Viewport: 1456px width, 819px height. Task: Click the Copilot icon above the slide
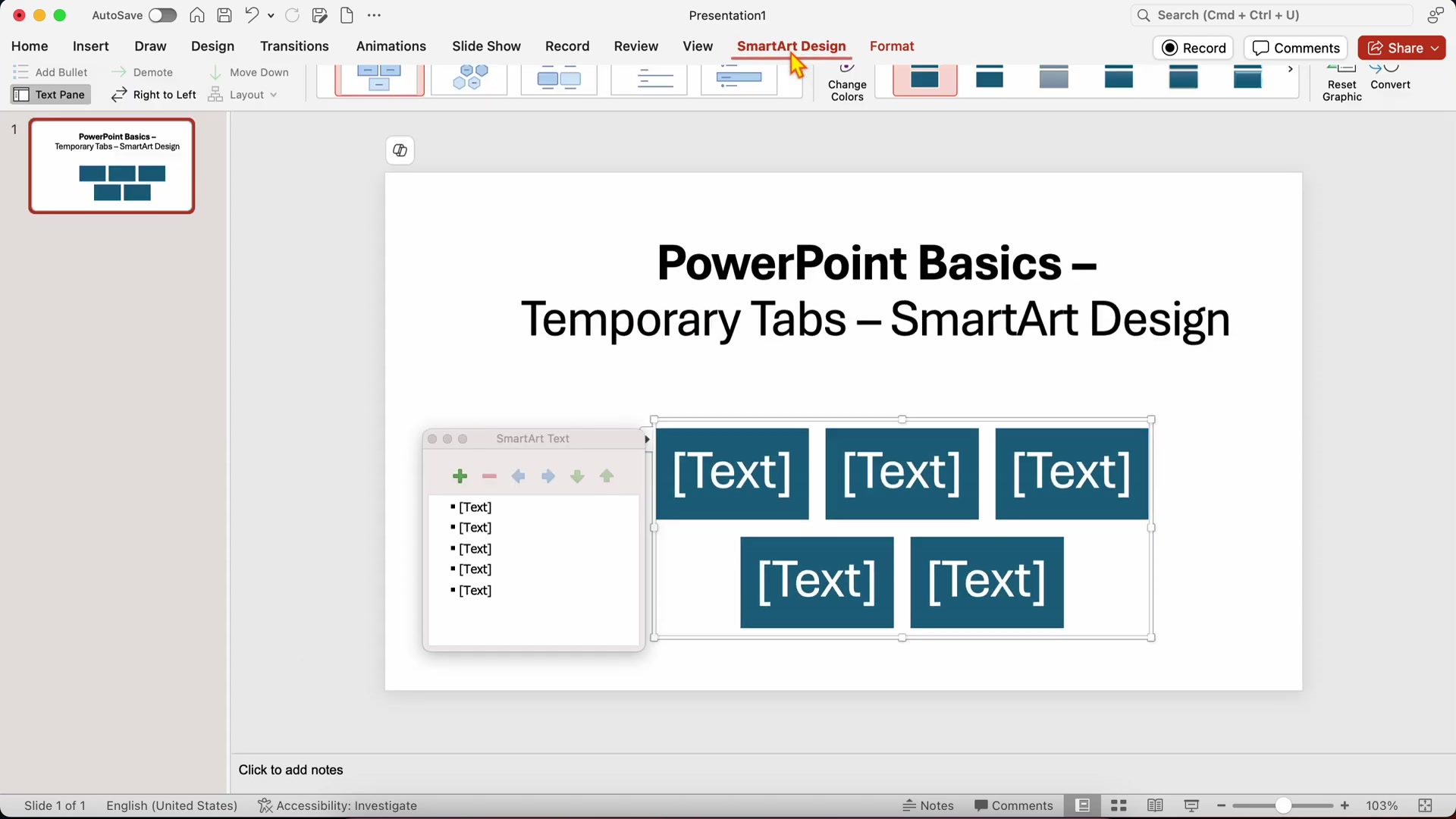point(400,150)
